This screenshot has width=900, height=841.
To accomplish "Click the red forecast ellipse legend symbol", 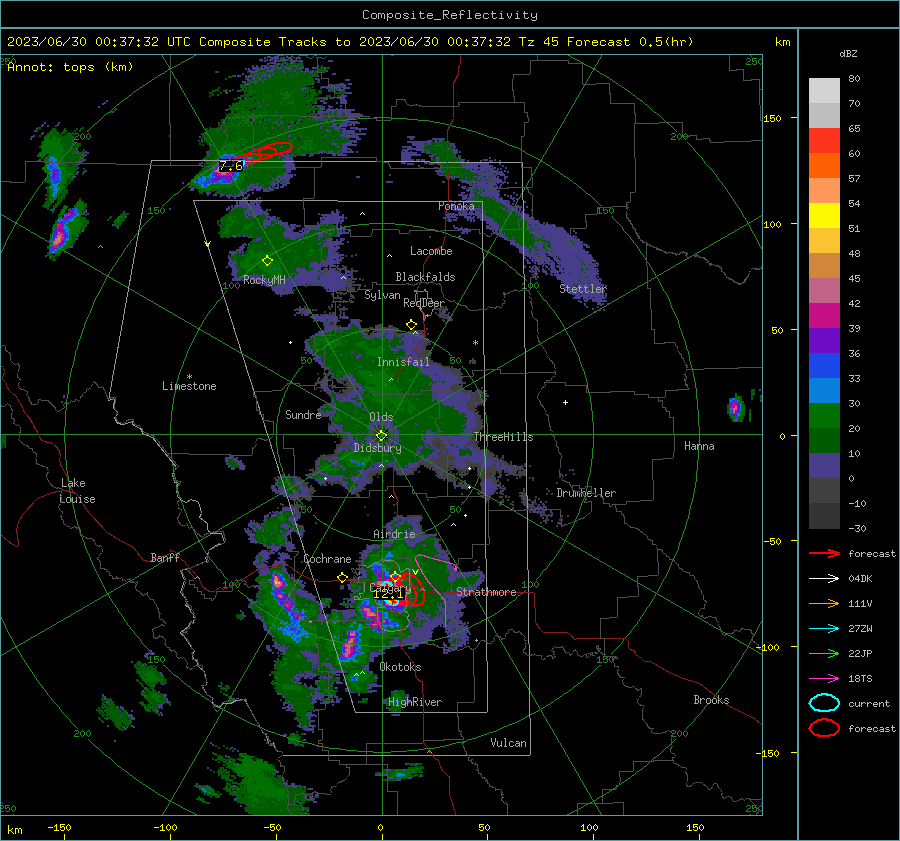I will 824,728.
